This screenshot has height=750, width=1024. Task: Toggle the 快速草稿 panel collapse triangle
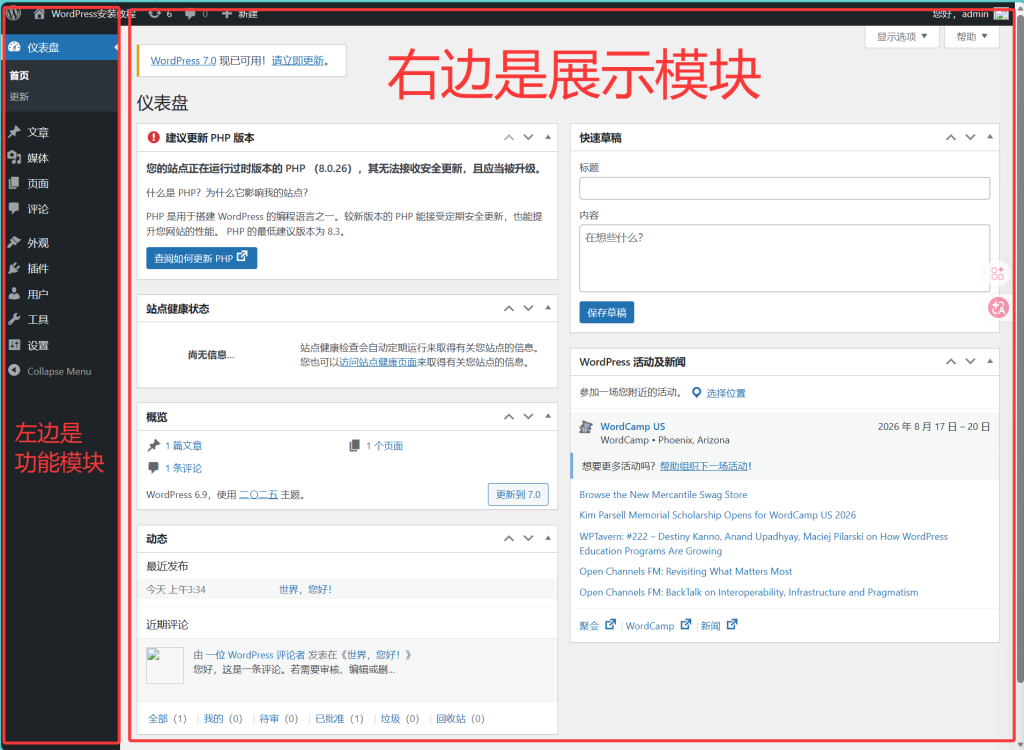tap(990, 137)
